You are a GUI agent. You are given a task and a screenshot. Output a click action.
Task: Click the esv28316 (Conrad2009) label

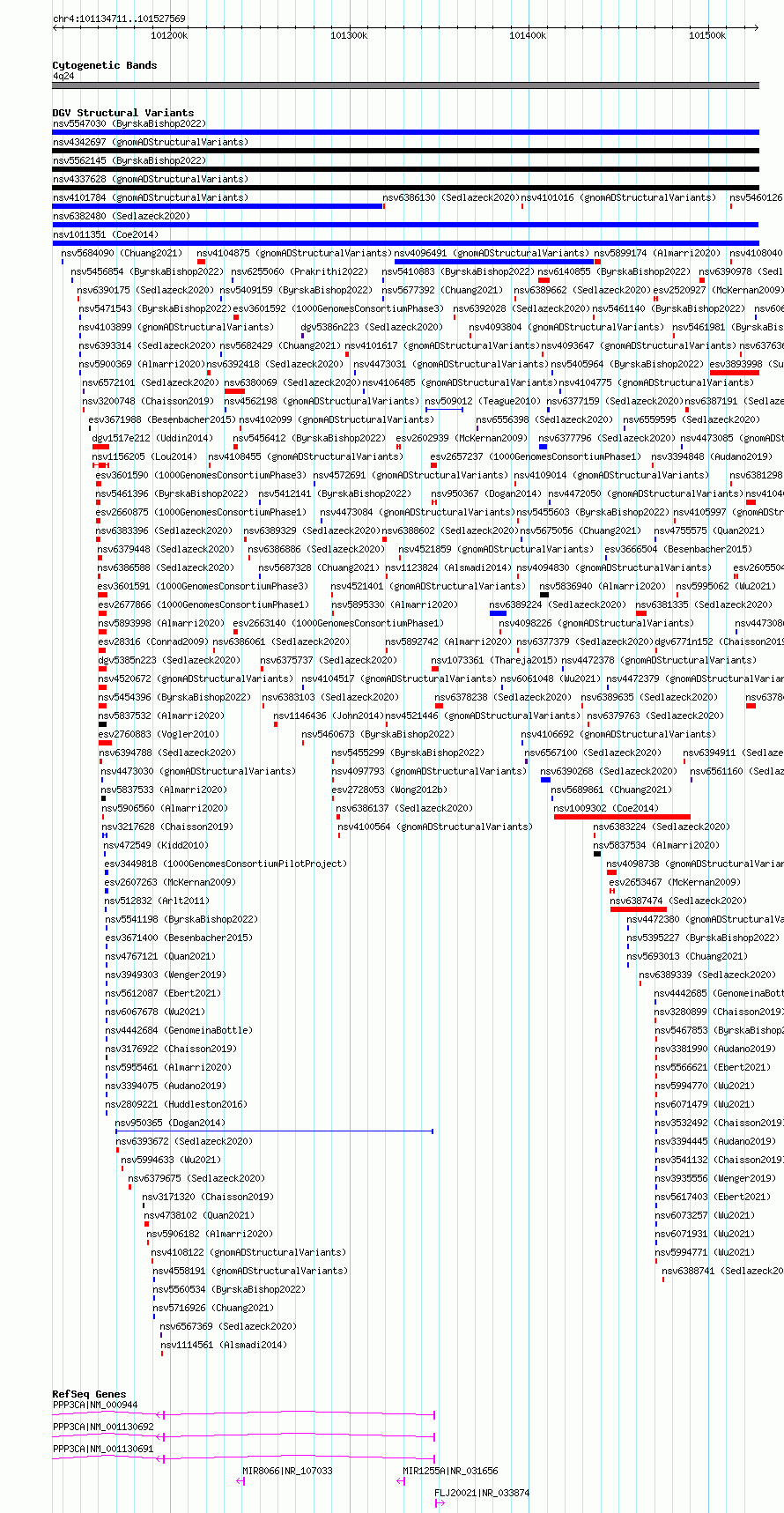pyautogui.click(x=153, y=642)
